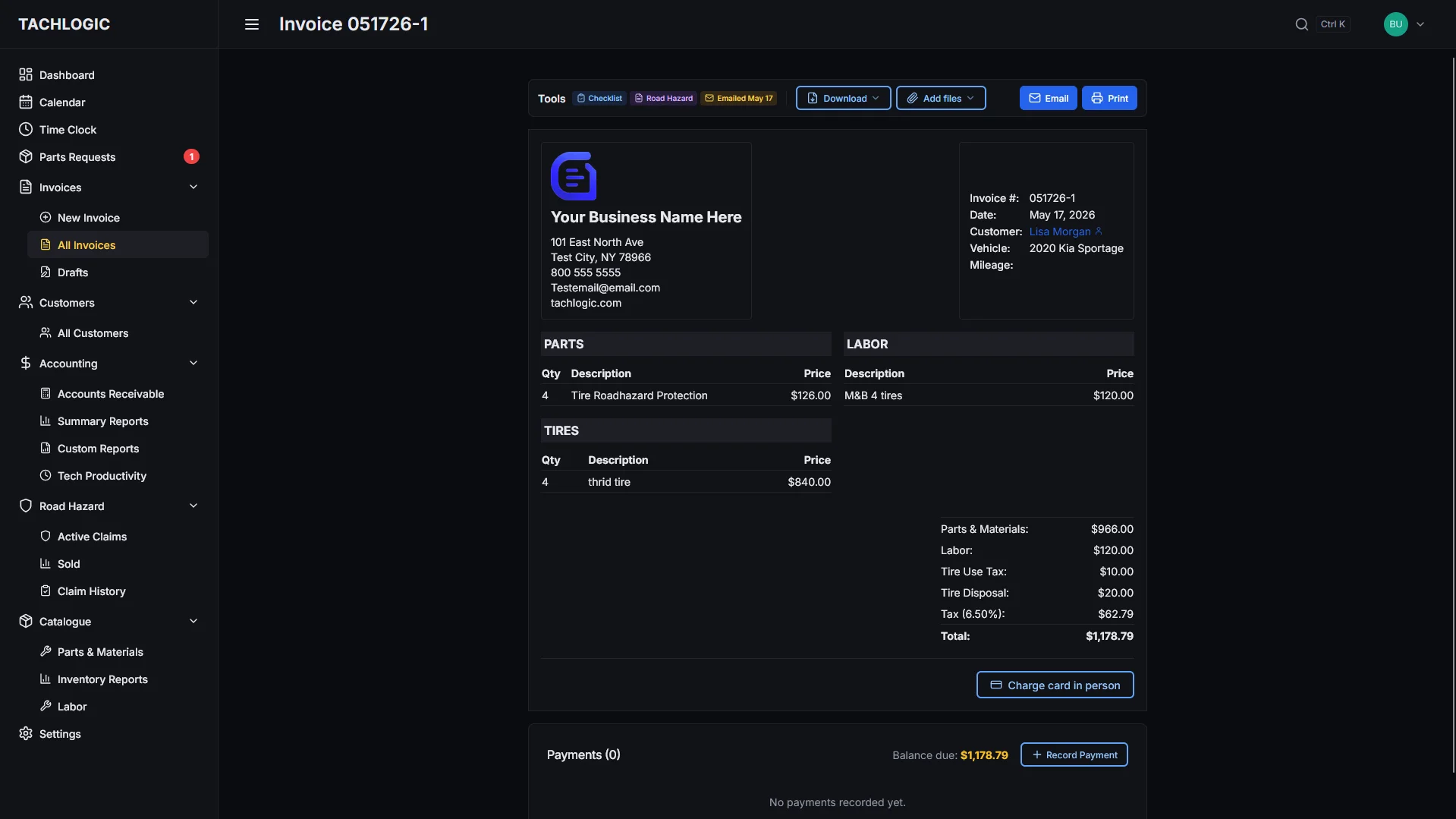Collapse the Road Hazard section chevron

[x=193, y=506]
